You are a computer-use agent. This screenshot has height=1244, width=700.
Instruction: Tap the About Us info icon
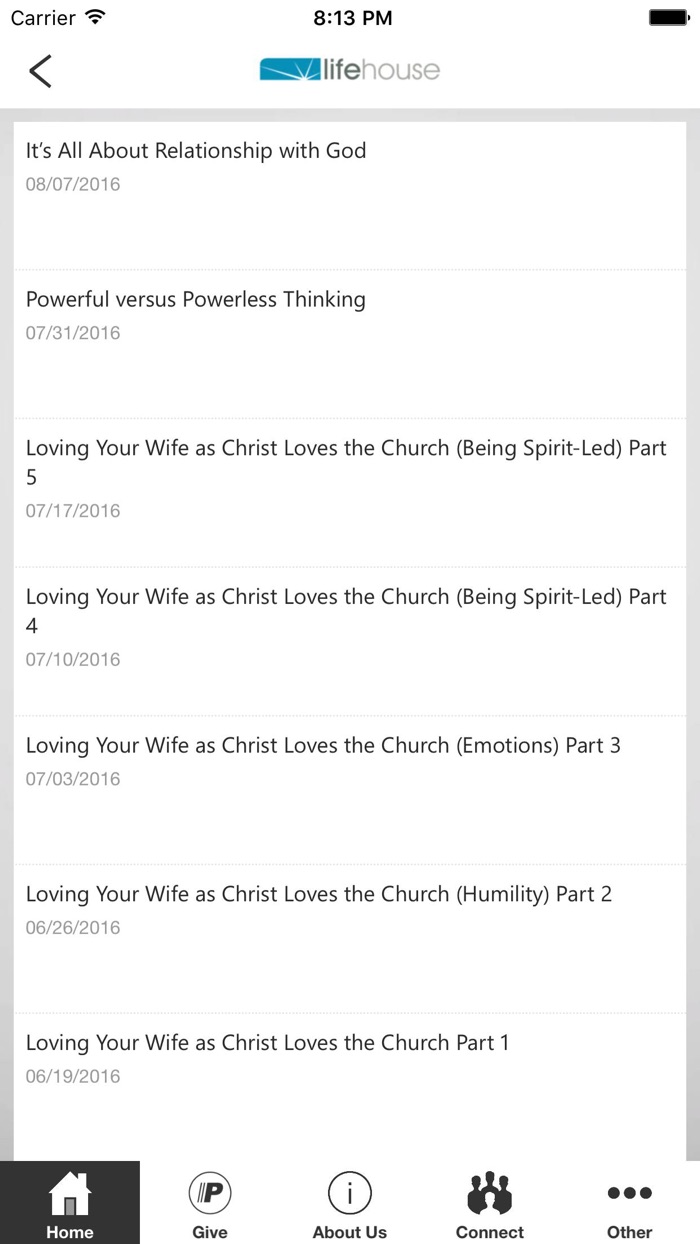pos(350,1192)
